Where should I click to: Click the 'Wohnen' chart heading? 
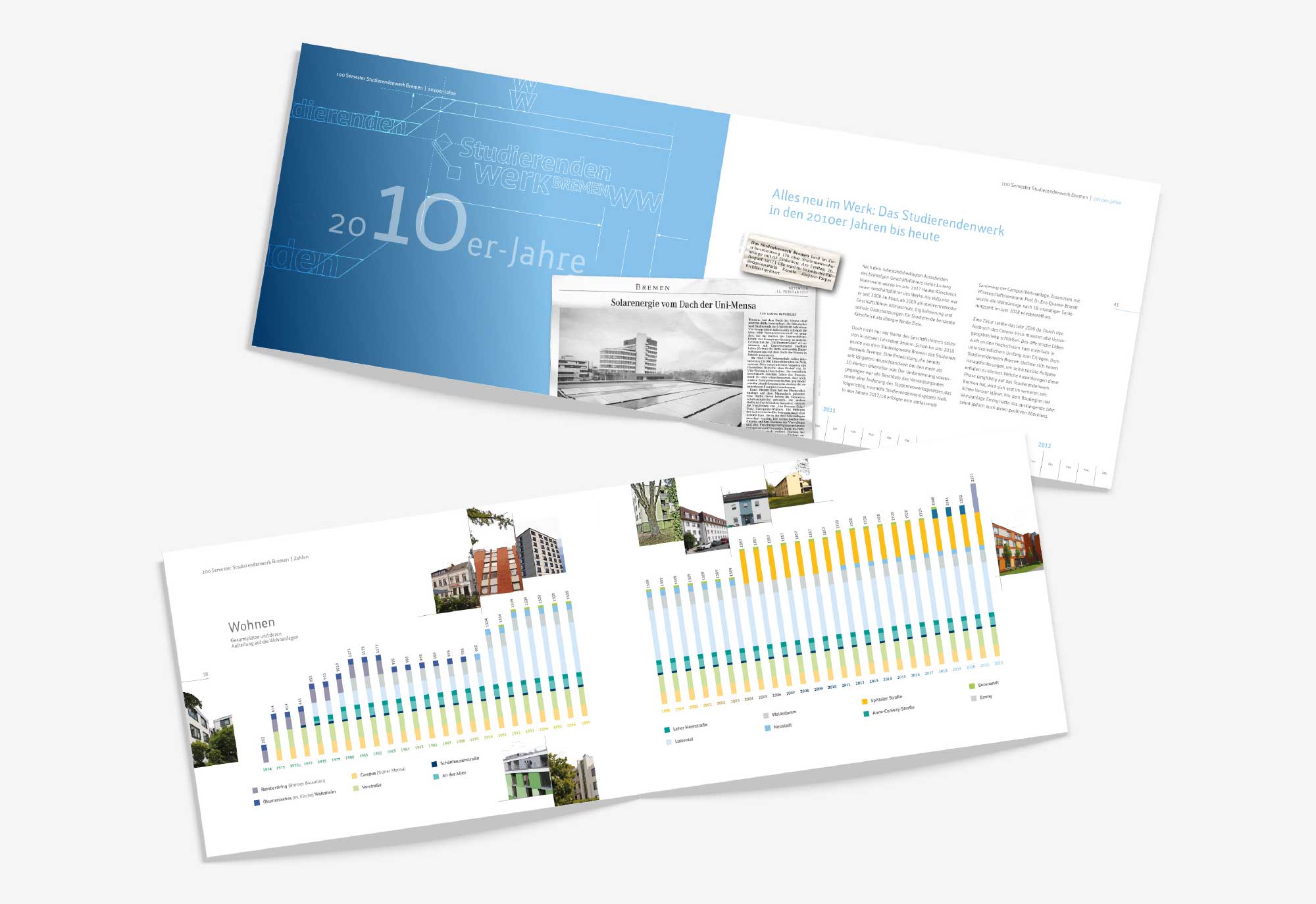(251, 624)
